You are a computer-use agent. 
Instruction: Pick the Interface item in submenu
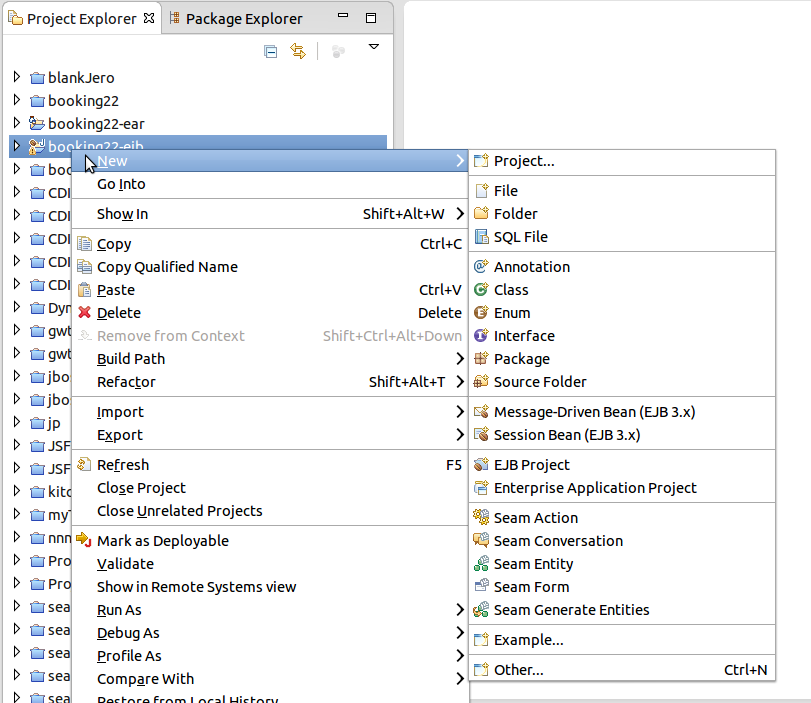[523, 336]
